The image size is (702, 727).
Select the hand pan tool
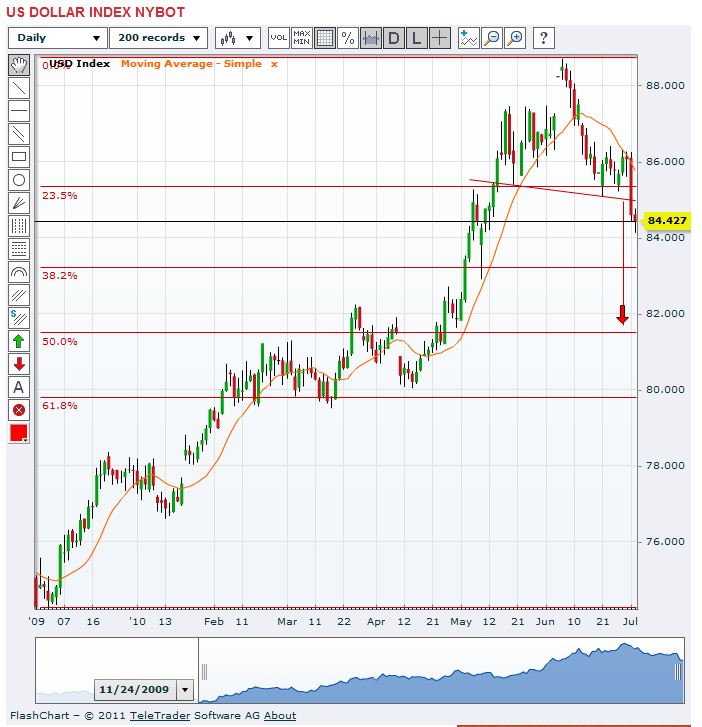tap(19, 65)
